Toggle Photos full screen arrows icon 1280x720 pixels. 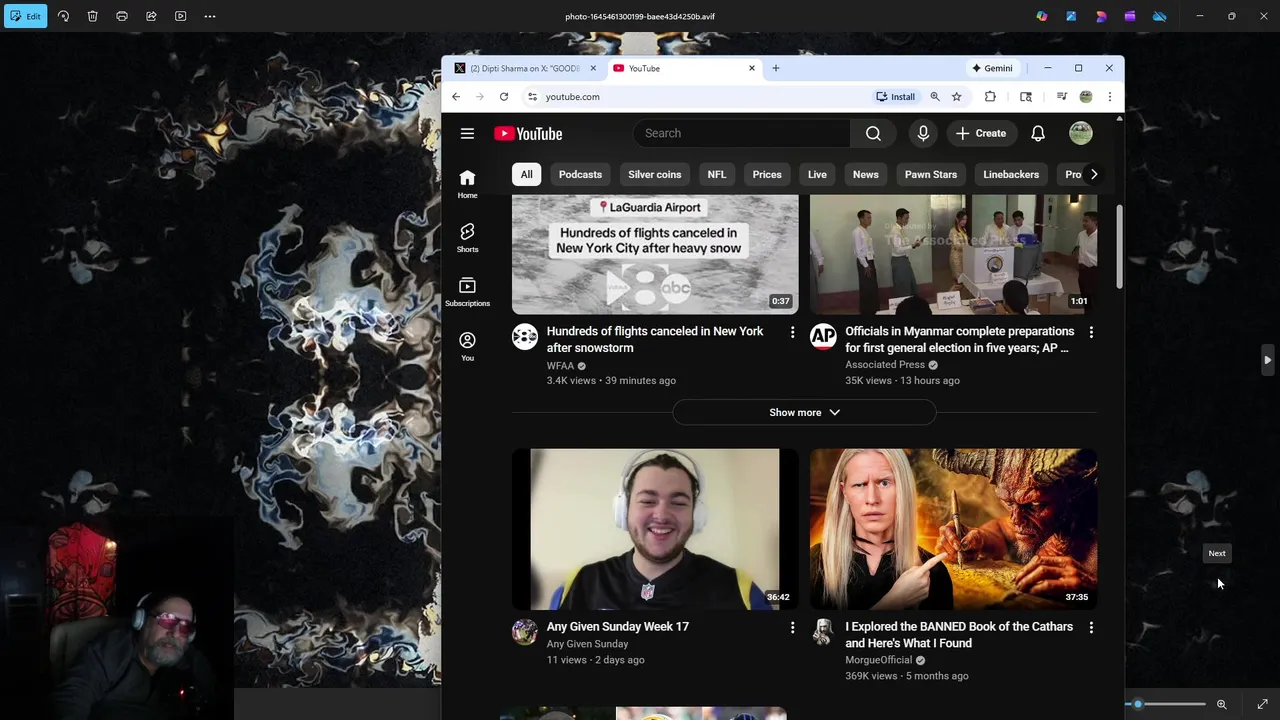pyautogui.click(x=1262, y=704)
